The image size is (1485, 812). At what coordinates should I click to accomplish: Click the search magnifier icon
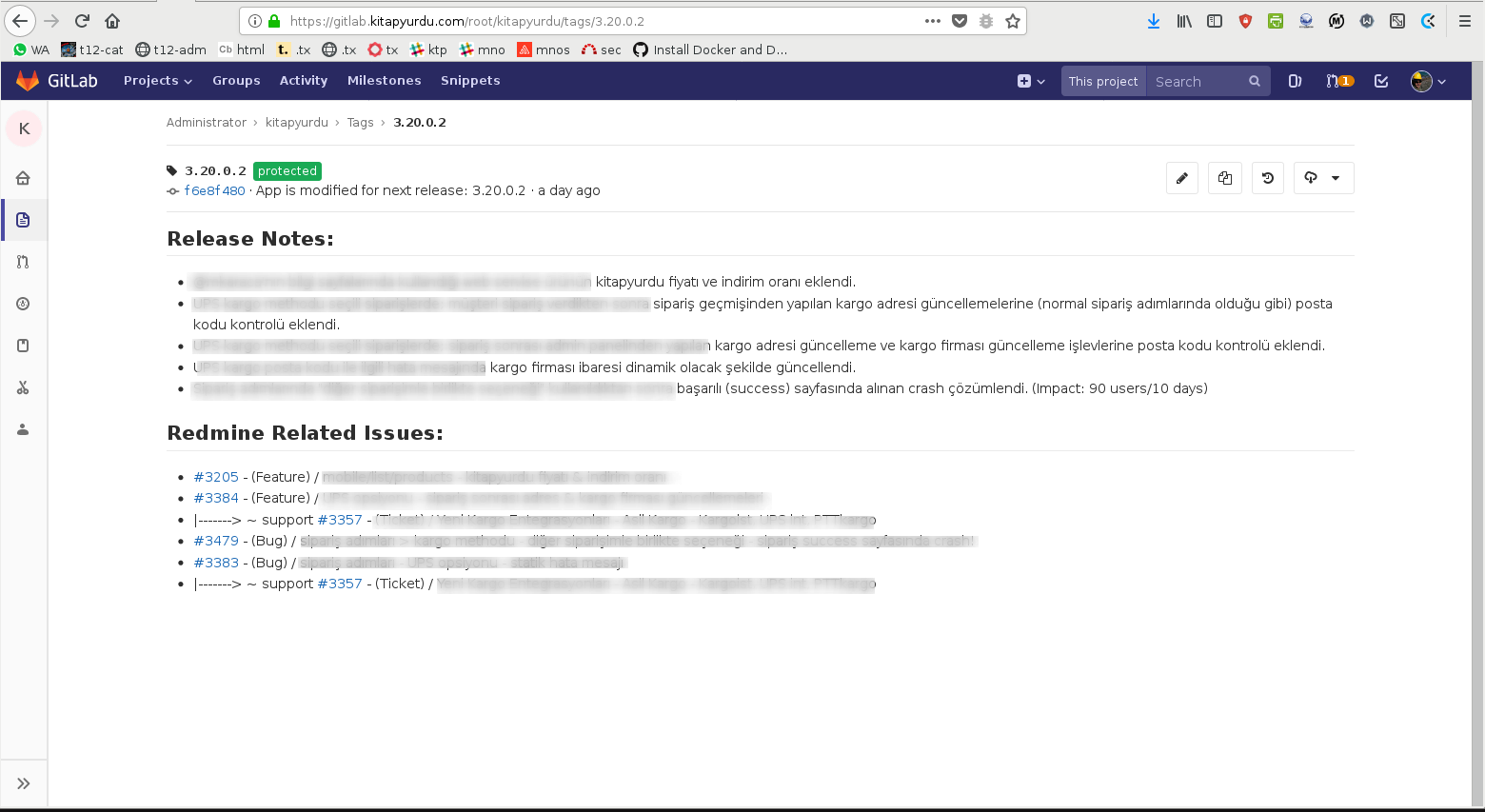(x=1255, y=81)
